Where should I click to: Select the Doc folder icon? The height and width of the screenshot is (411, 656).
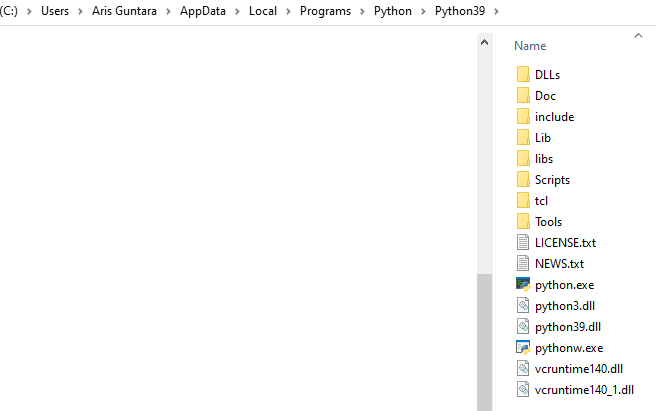coord(523,95)
